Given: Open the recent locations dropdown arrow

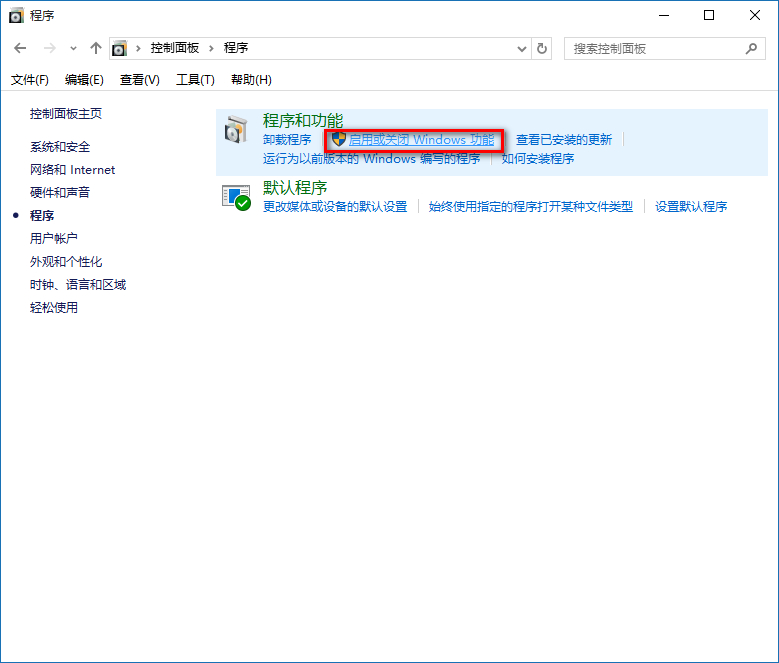Looking at the screenshot, I should pos(74,48).
